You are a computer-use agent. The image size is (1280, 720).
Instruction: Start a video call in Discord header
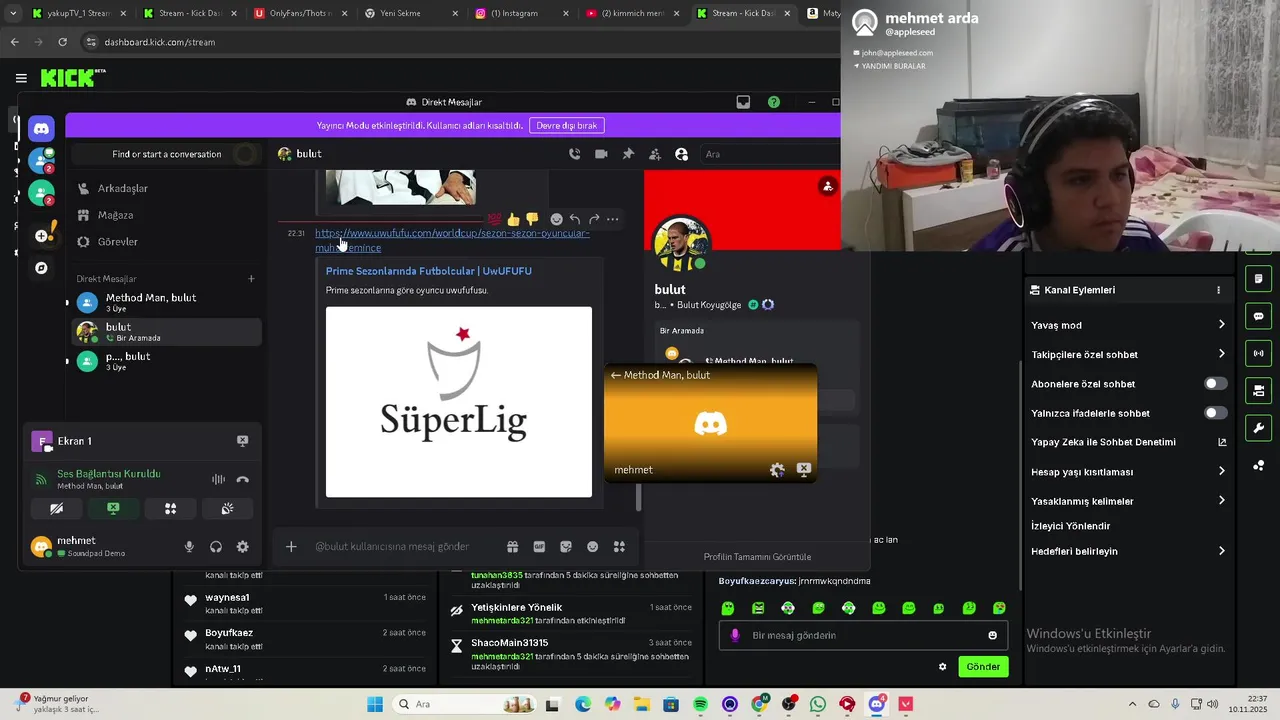[x=601, y=154]
